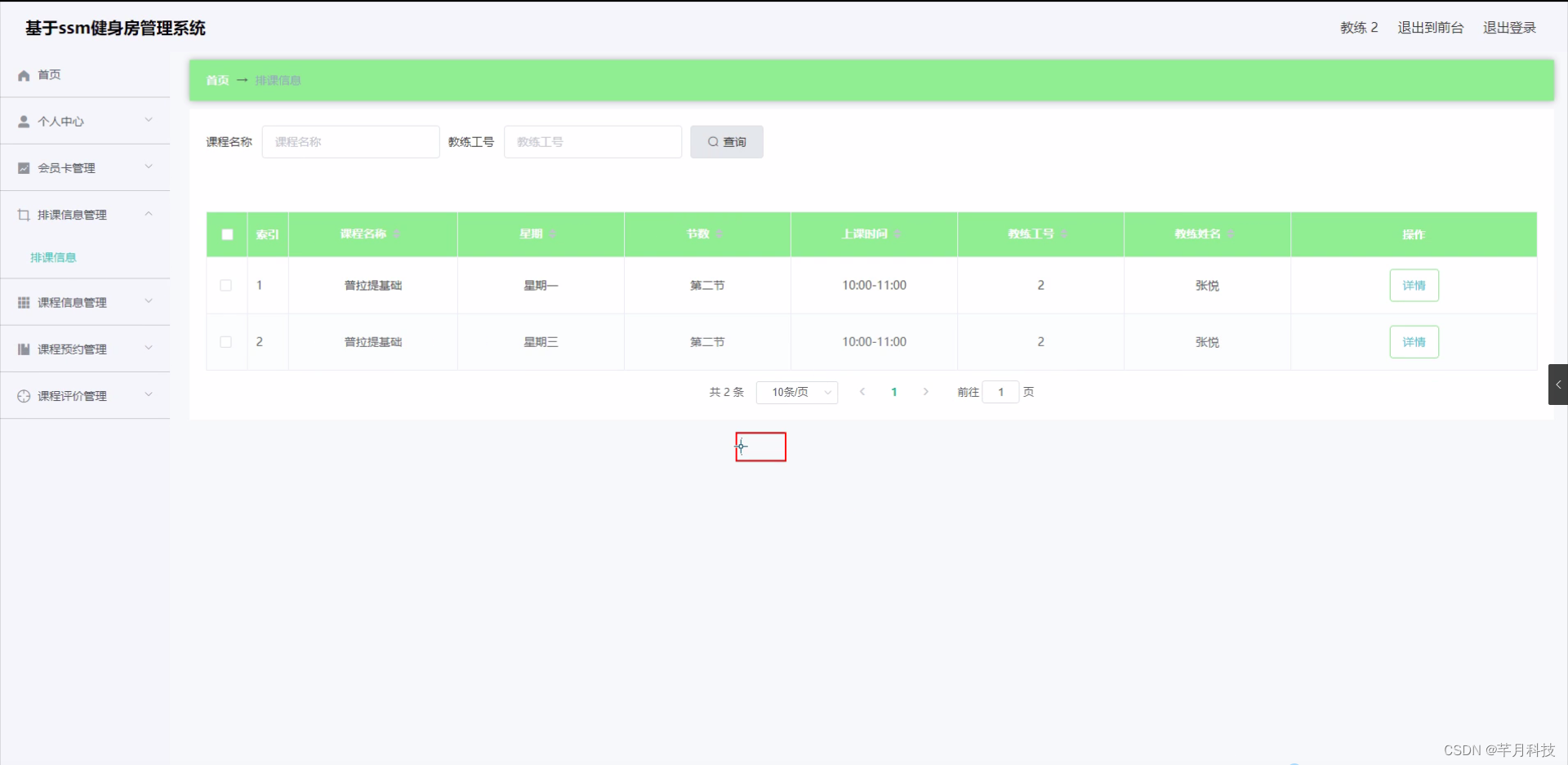1568x765 pixels.
Task: Toggle the select-all checkbox in table header
Action: (225, 234)
